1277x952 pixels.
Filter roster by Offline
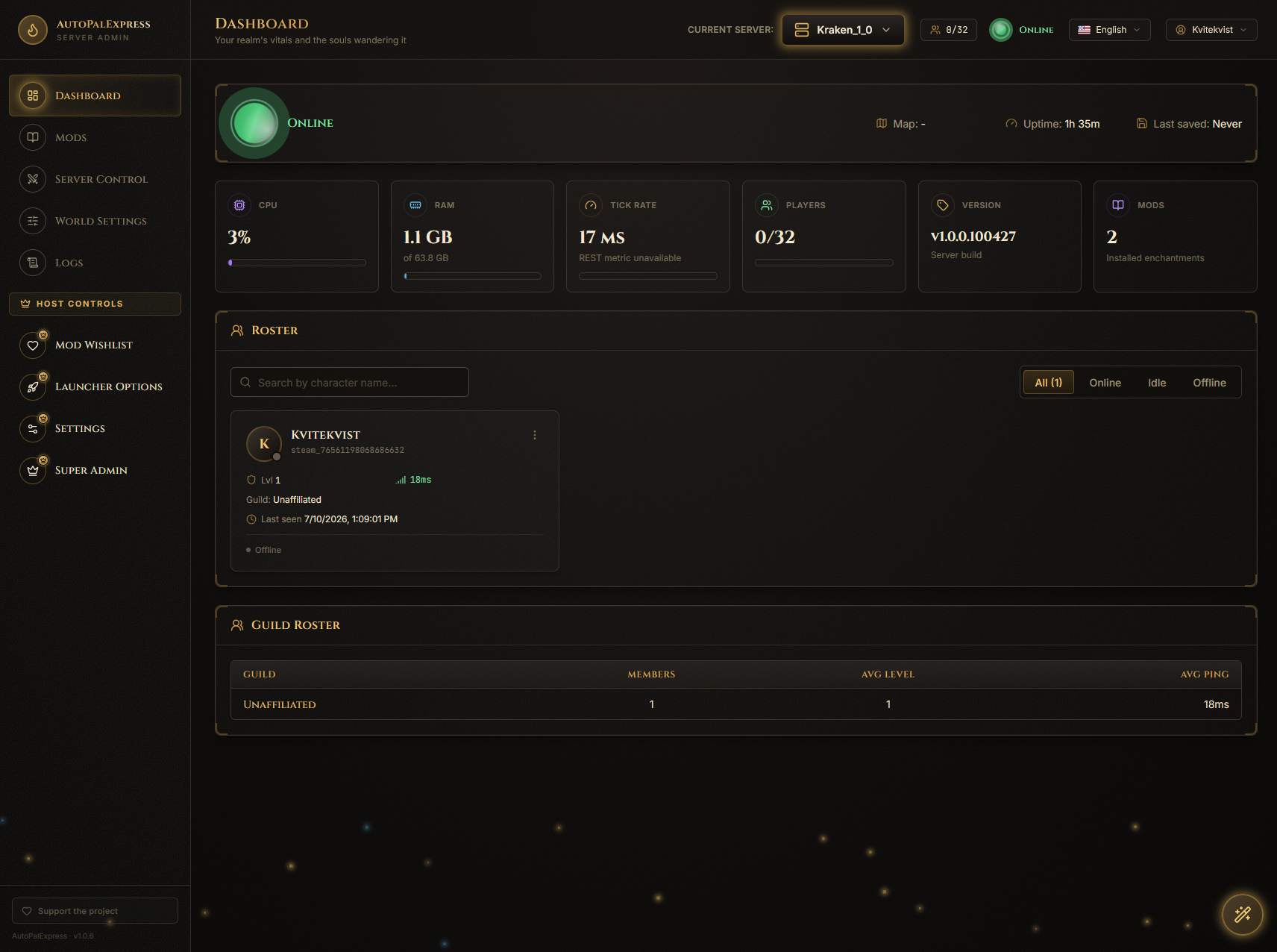pyautogui.click(x=1209, y=382)
